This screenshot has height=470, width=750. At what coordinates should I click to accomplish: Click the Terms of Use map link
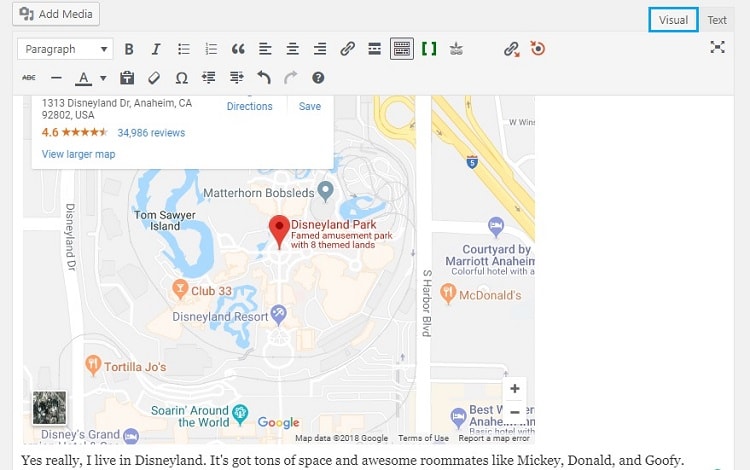pyautogui.click(x=423, y=438)
